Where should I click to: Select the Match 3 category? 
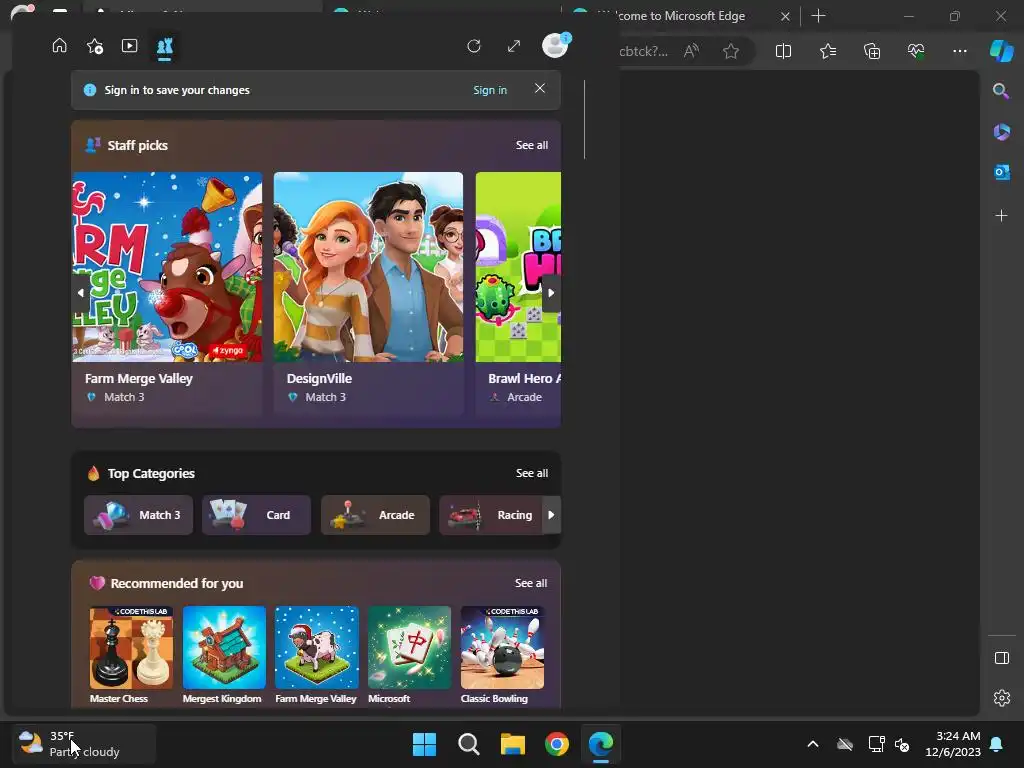(138, 515)
